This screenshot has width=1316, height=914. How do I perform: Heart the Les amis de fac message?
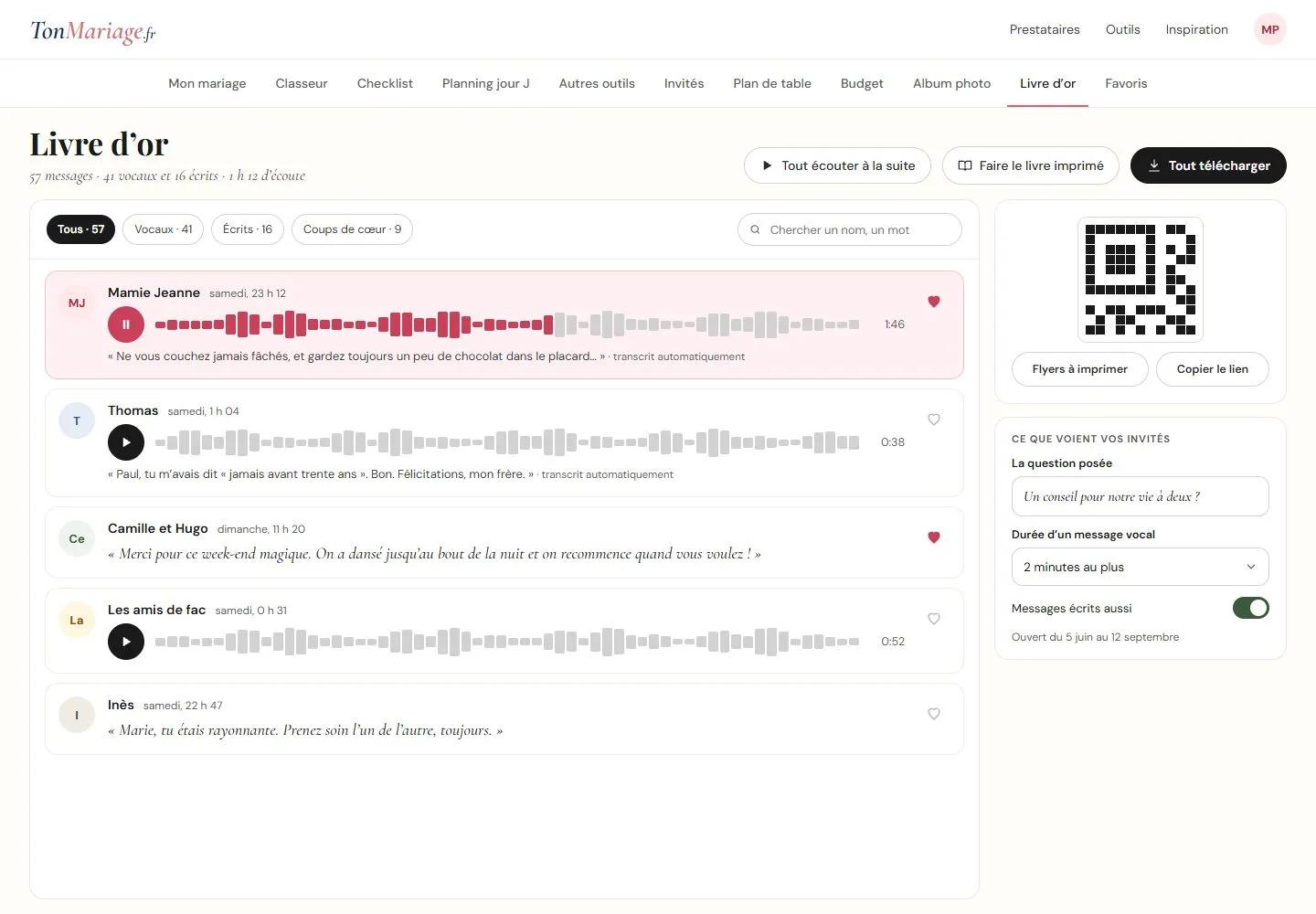[934, 619]
